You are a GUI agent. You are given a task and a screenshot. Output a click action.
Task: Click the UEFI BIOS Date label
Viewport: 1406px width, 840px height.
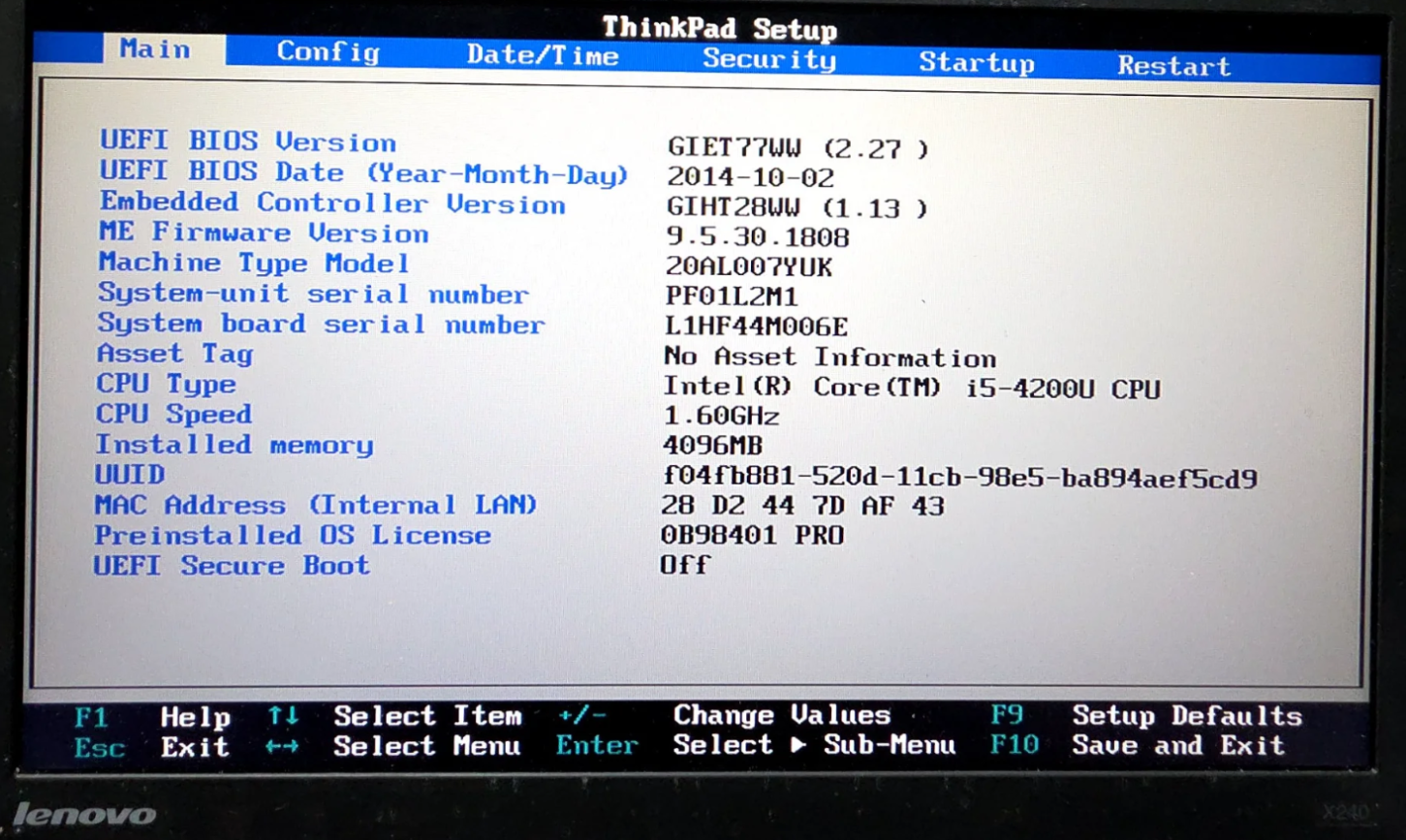click(x=364, y=172)
